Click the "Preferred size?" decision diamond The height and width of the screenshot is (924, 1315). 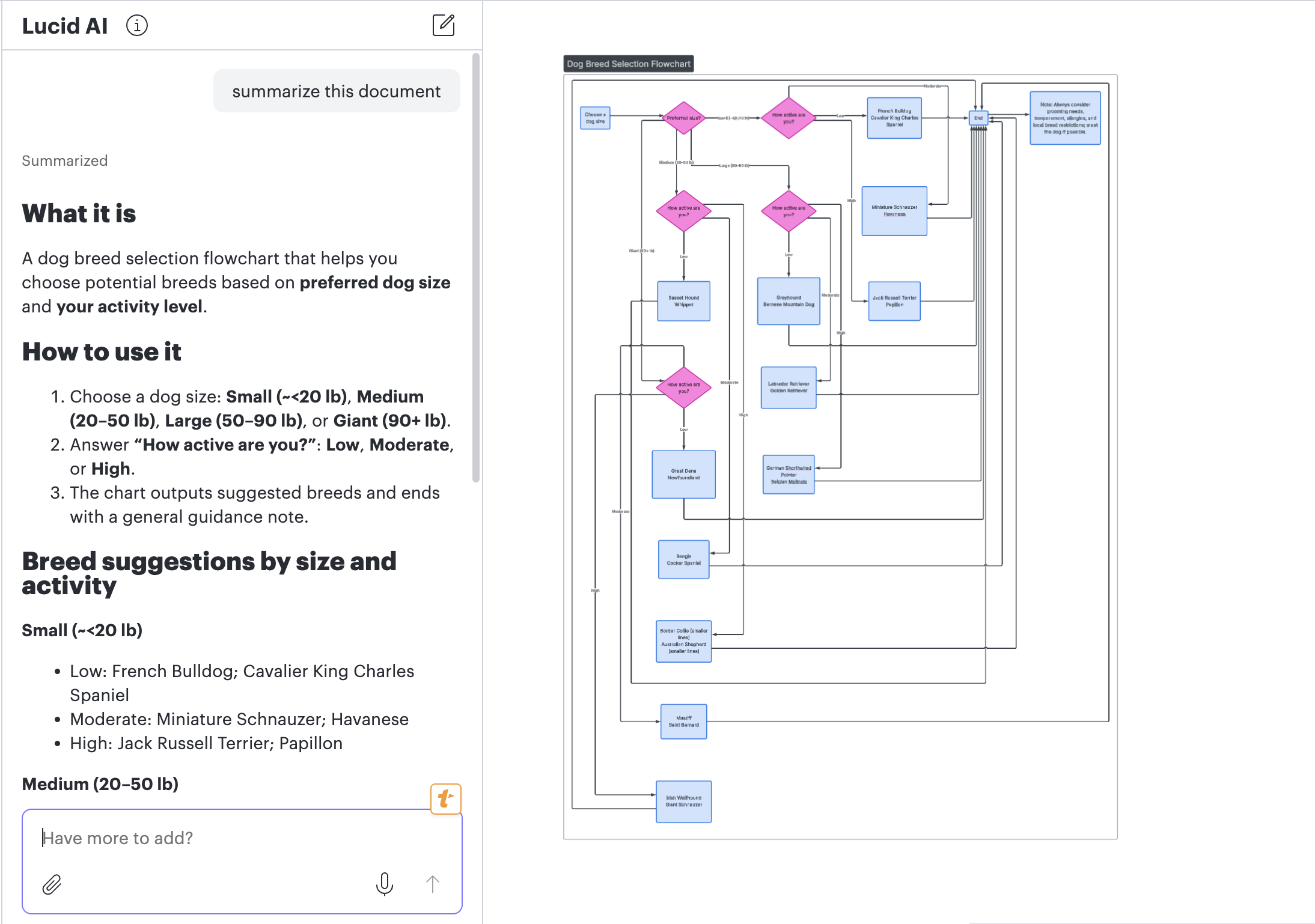(x=683, y=118)
